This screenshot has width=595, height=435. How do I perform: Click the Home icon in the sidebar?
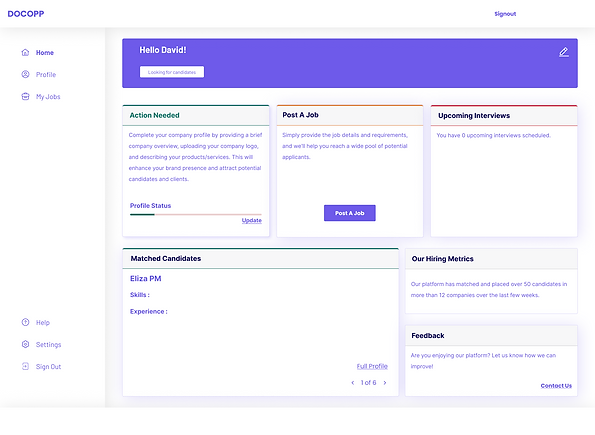click(x=25, y=52)
